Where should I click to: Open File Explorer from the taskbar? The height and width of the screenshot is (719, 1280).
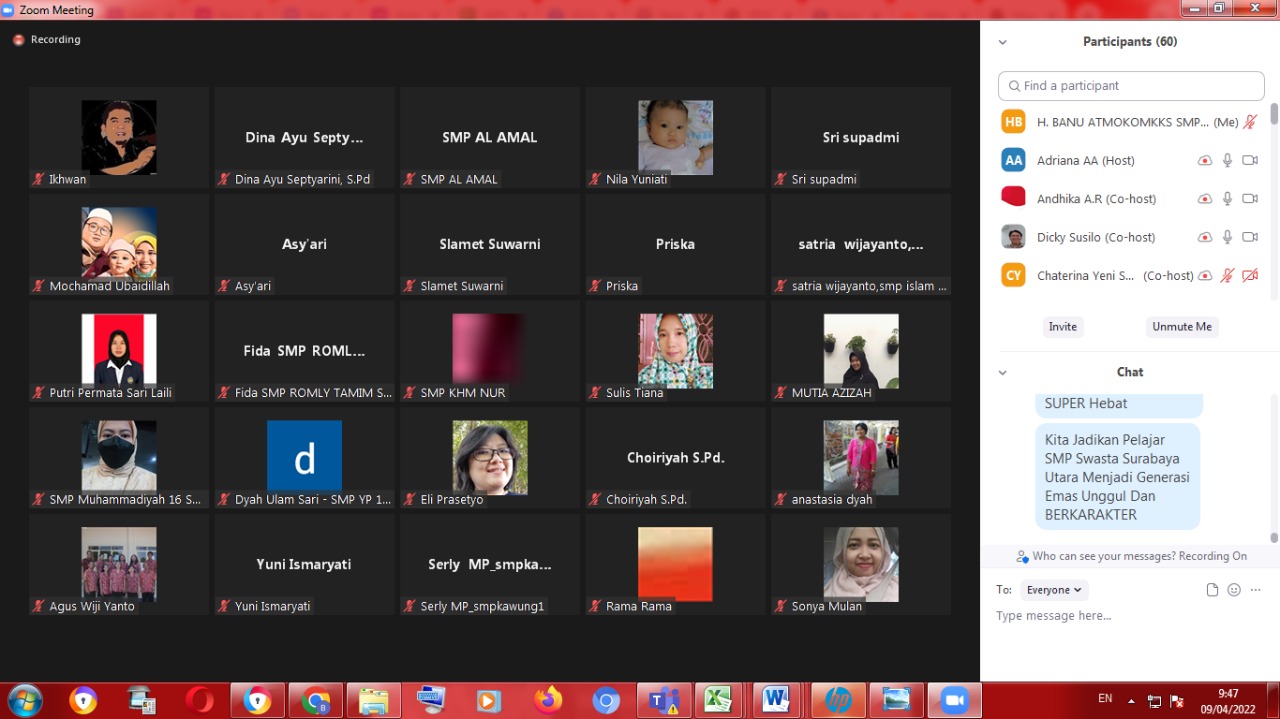tap(373, 700)
